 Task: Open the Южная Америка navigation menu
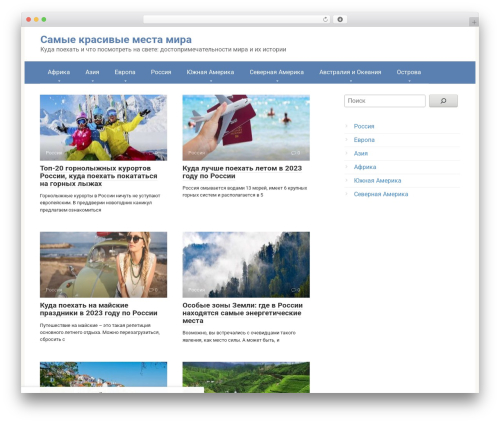coord(210,72)
